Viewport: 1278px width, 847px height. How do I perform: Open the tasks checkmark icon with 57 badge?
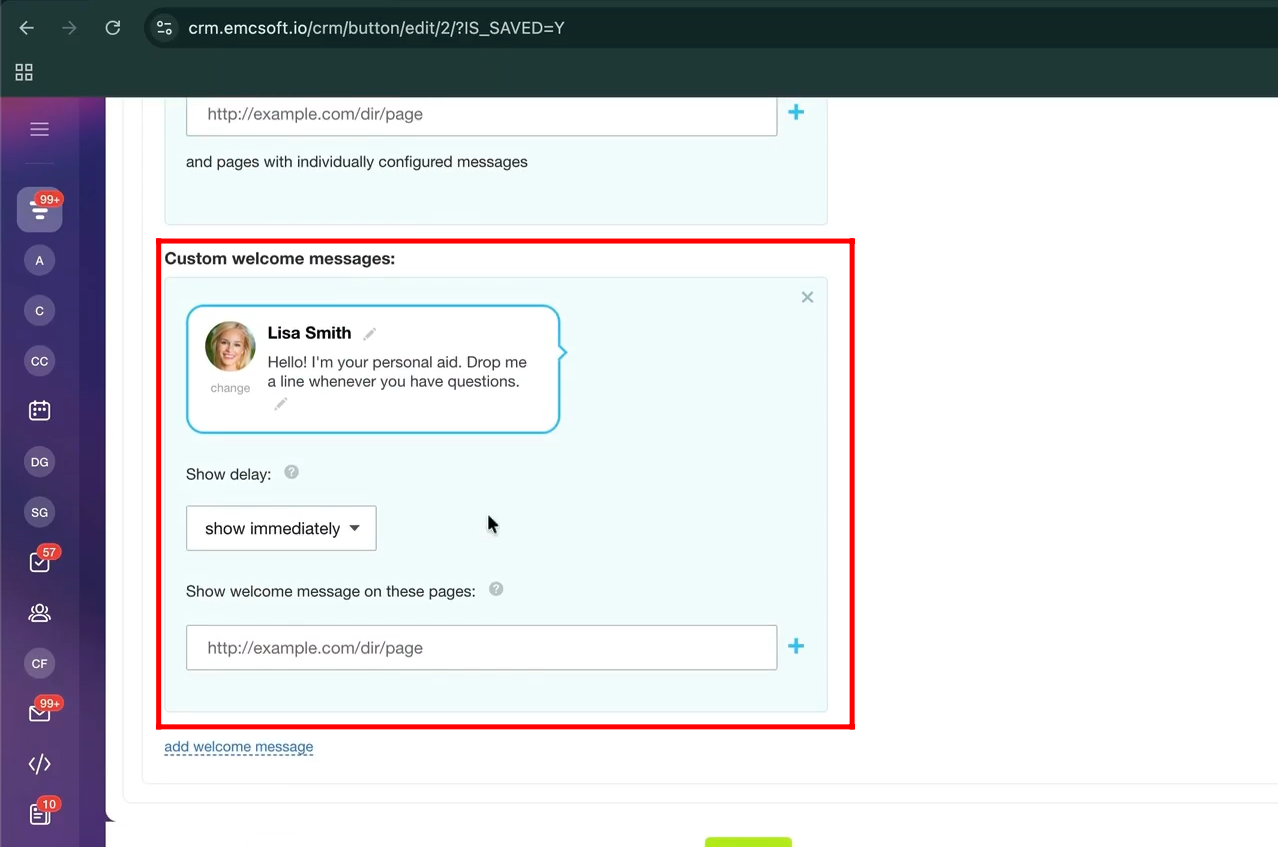[x=39, y=562]
